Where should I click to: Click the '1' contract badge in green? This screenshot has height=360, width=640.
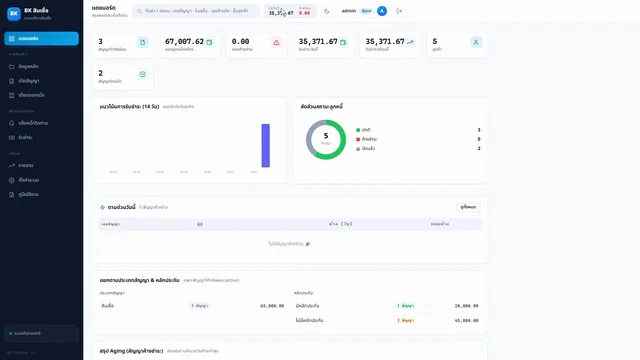click(x=405, y=306)
